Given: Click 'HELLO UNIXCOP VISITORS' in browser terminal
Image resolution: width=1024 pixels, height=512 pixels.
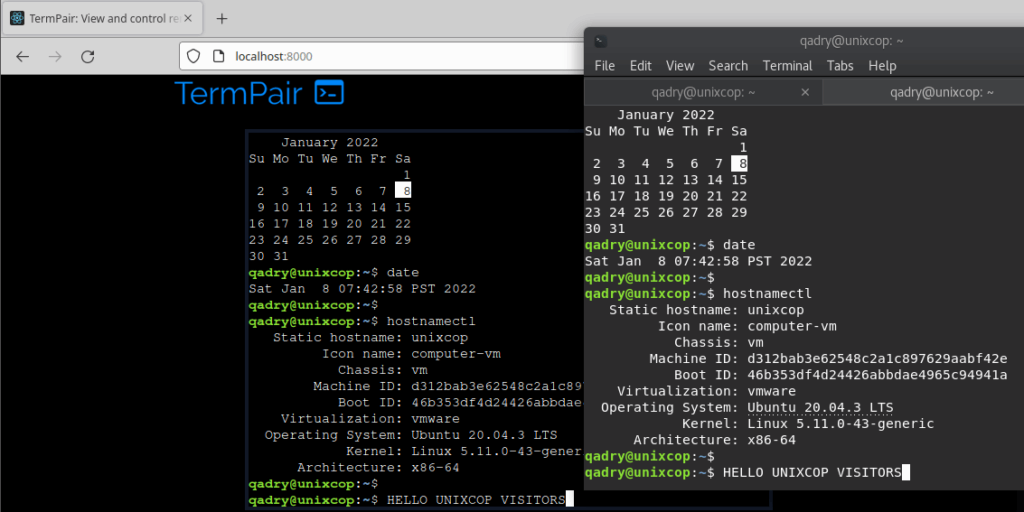Looking at the screenshot, I should [x=476, y=500].
